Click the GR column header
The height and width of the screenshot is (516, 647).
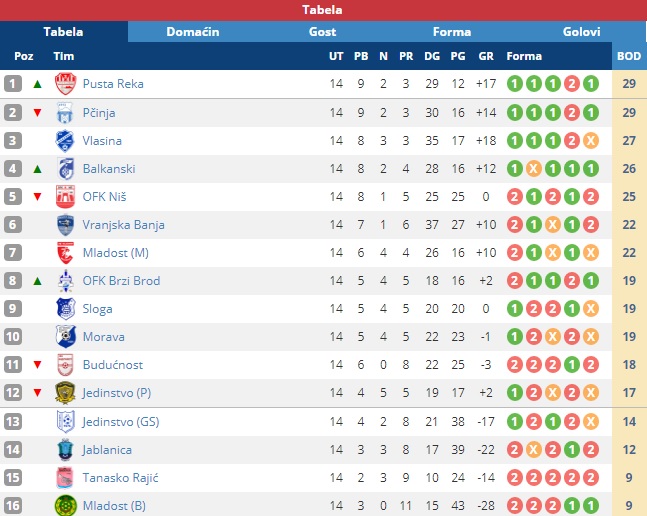pos(486,56)
